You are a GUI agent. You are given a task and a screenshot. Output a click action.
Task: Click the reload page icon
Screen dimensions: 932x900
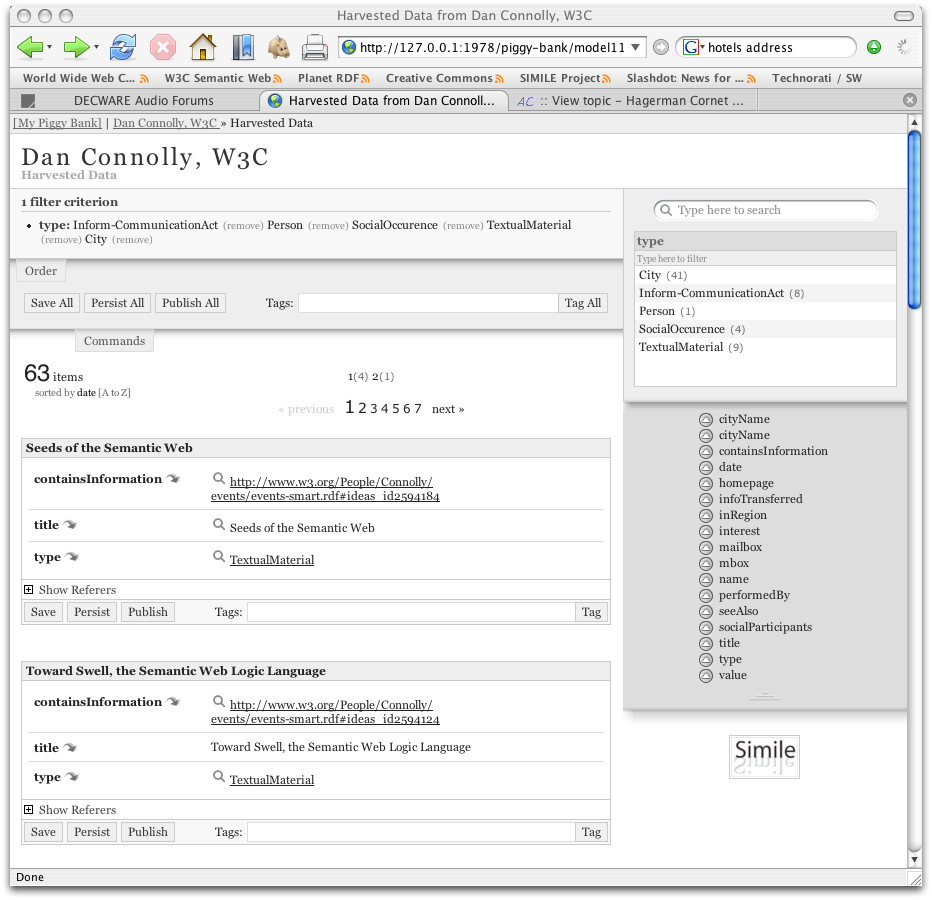pyautogui.click(x=123, y=47)
